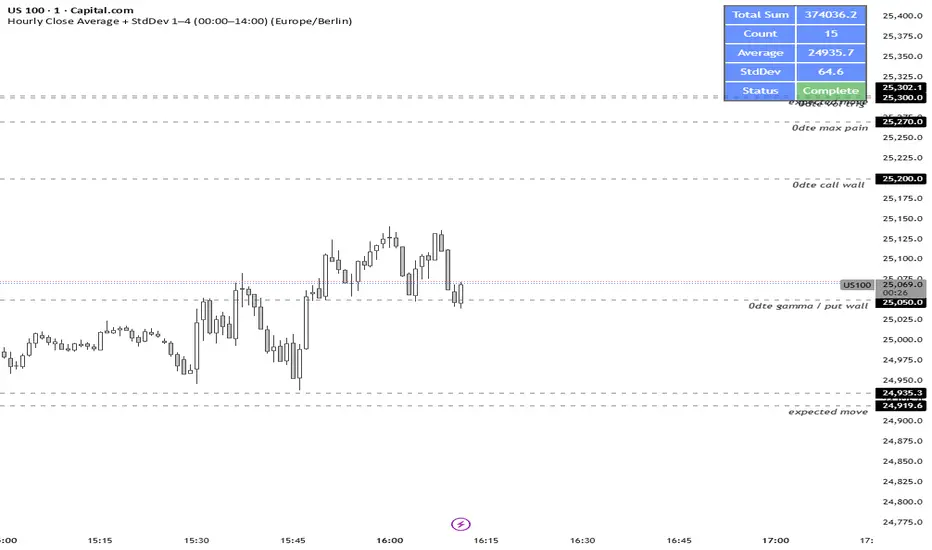Click the 15:30 time axis label
The width and height of the screenshot is (932, 550).
tap(197, 540)
